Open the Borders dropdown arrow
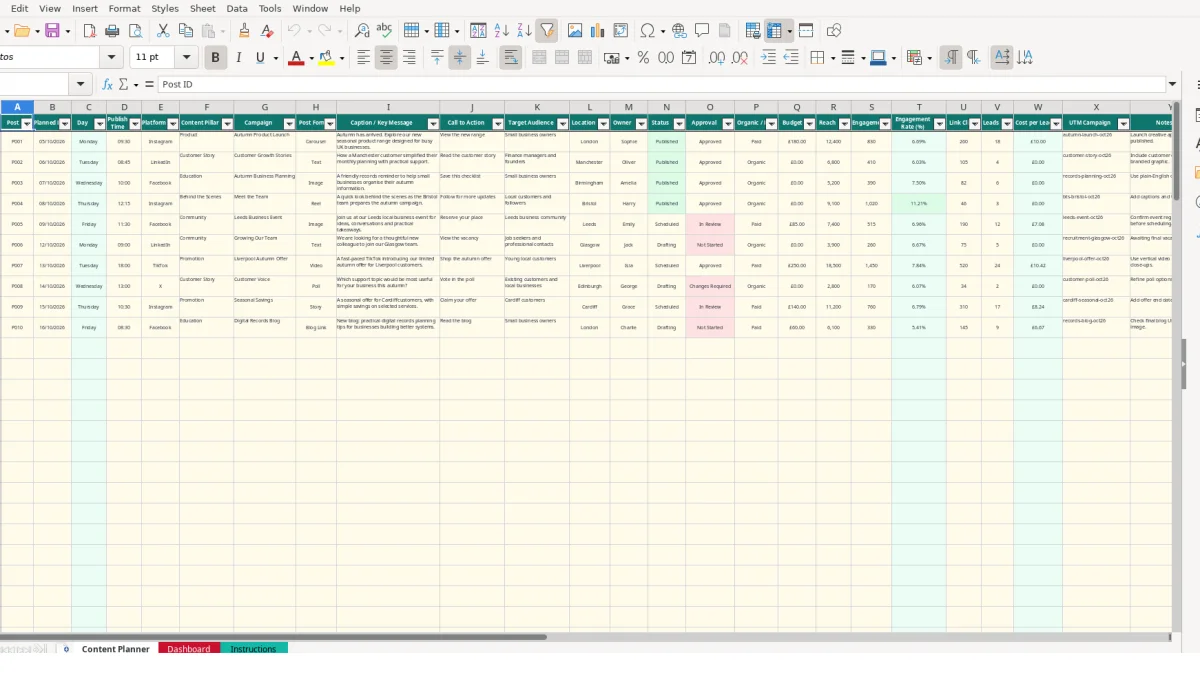Image resolution: width=1200 pixels, height=675 pixels. [x=832, y=58]
